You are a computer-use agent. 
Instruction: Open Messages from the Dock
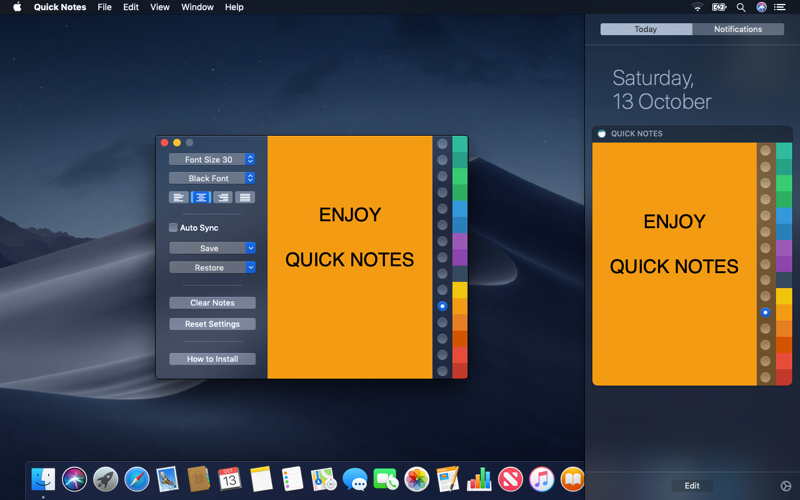tap(355, 480)
